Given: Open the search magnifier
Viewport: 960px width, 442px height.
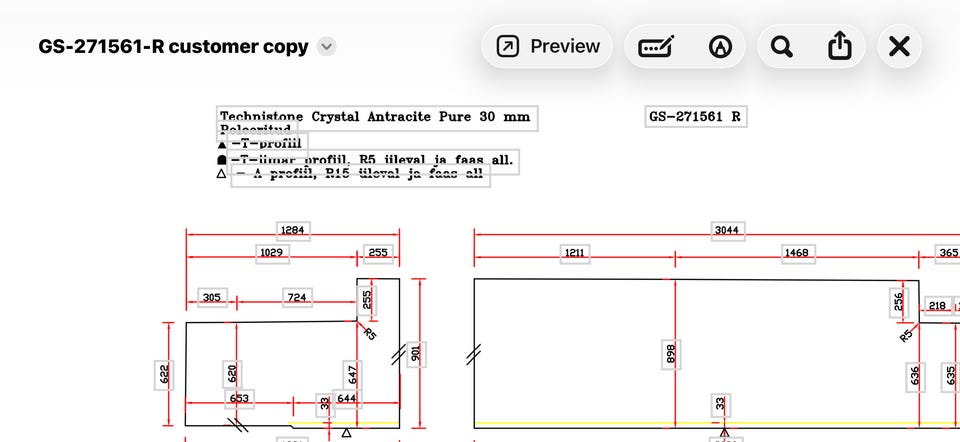Looking at the screenshot, I should pyautogui.click(x=781, y=47).
